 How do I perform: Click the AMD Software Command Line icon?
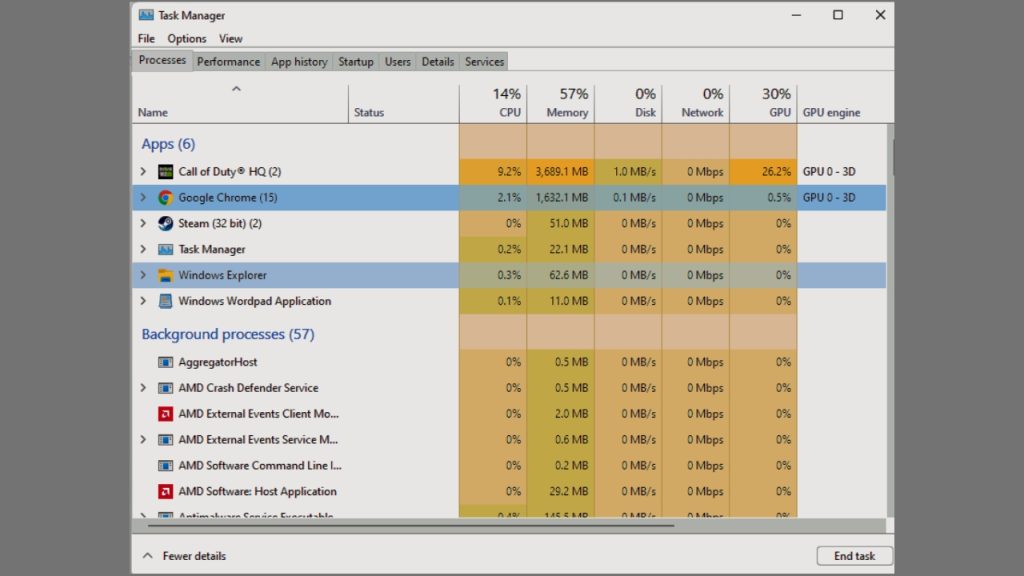pyautogui.click(x=165, y=466)
